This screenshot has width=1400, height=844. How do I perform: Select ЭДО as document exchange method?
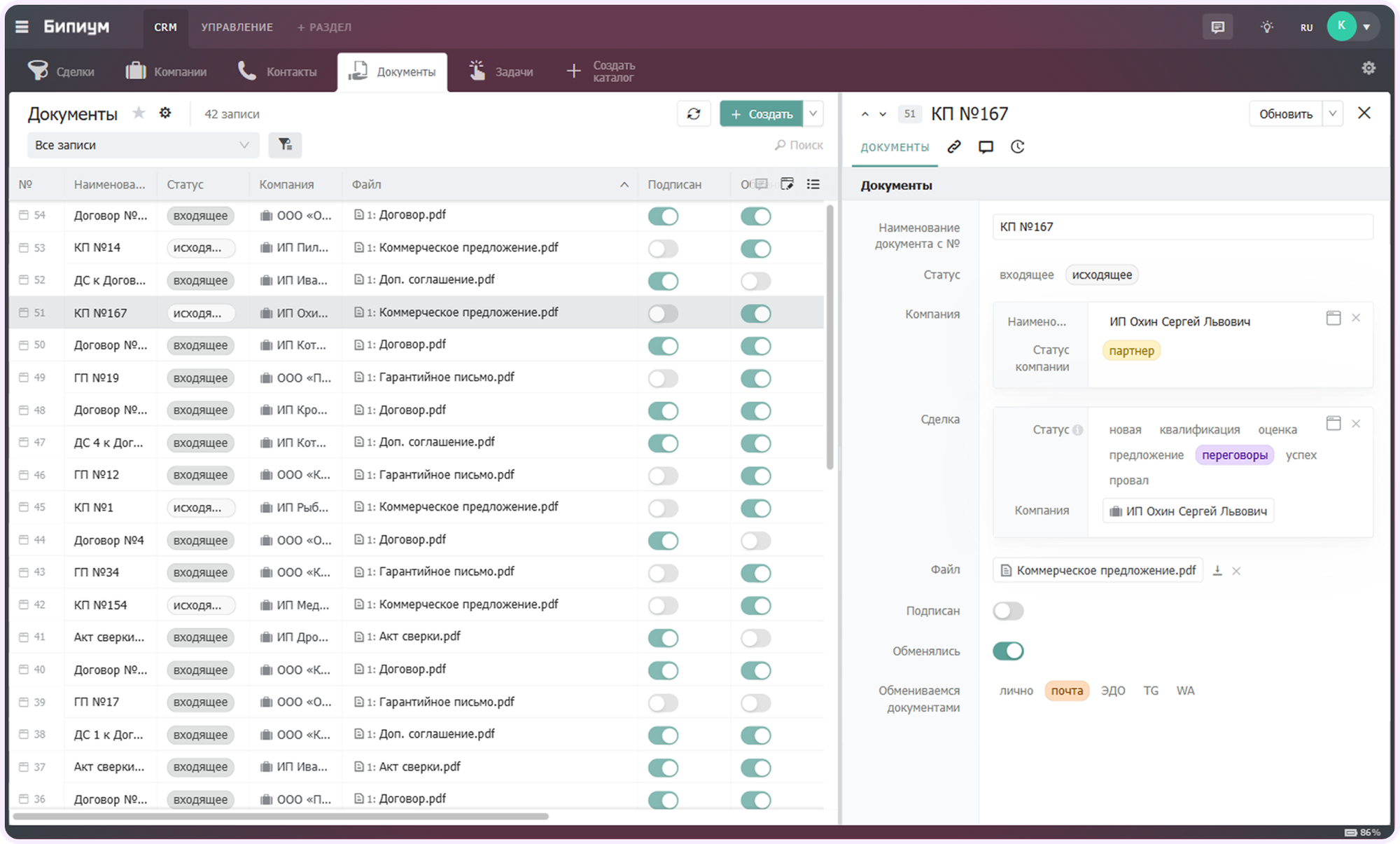[1113, 691]
